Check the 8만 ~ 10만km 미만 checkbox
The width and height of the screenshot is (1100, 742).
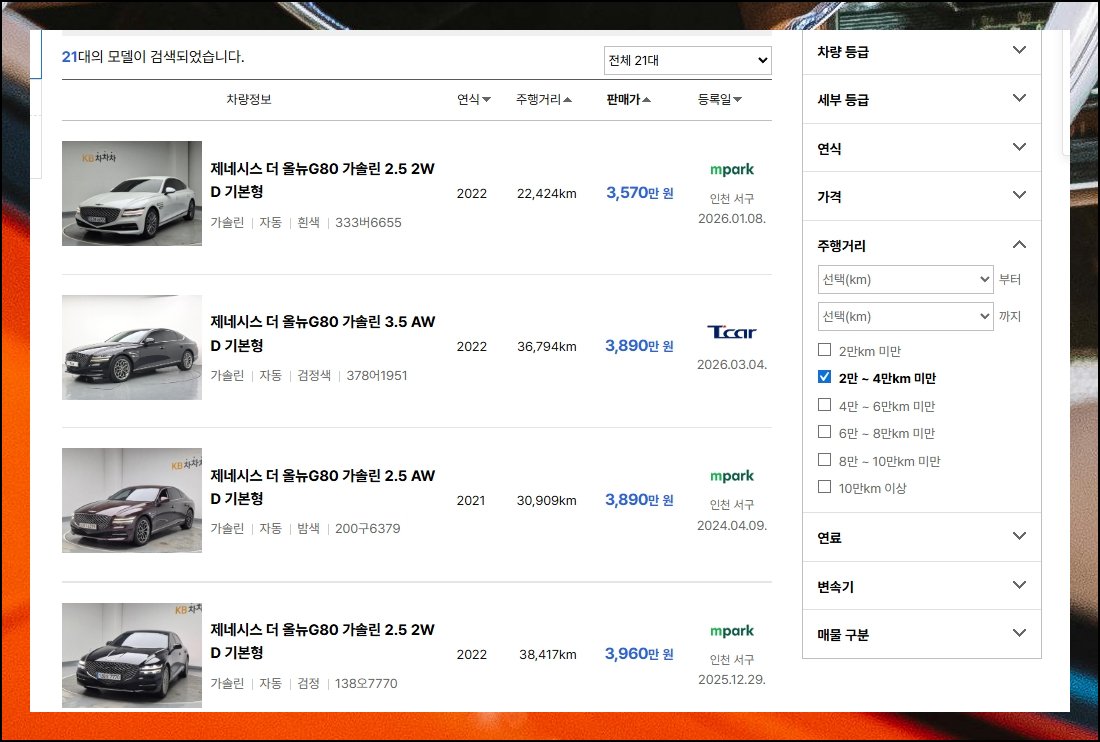[825, 459]
